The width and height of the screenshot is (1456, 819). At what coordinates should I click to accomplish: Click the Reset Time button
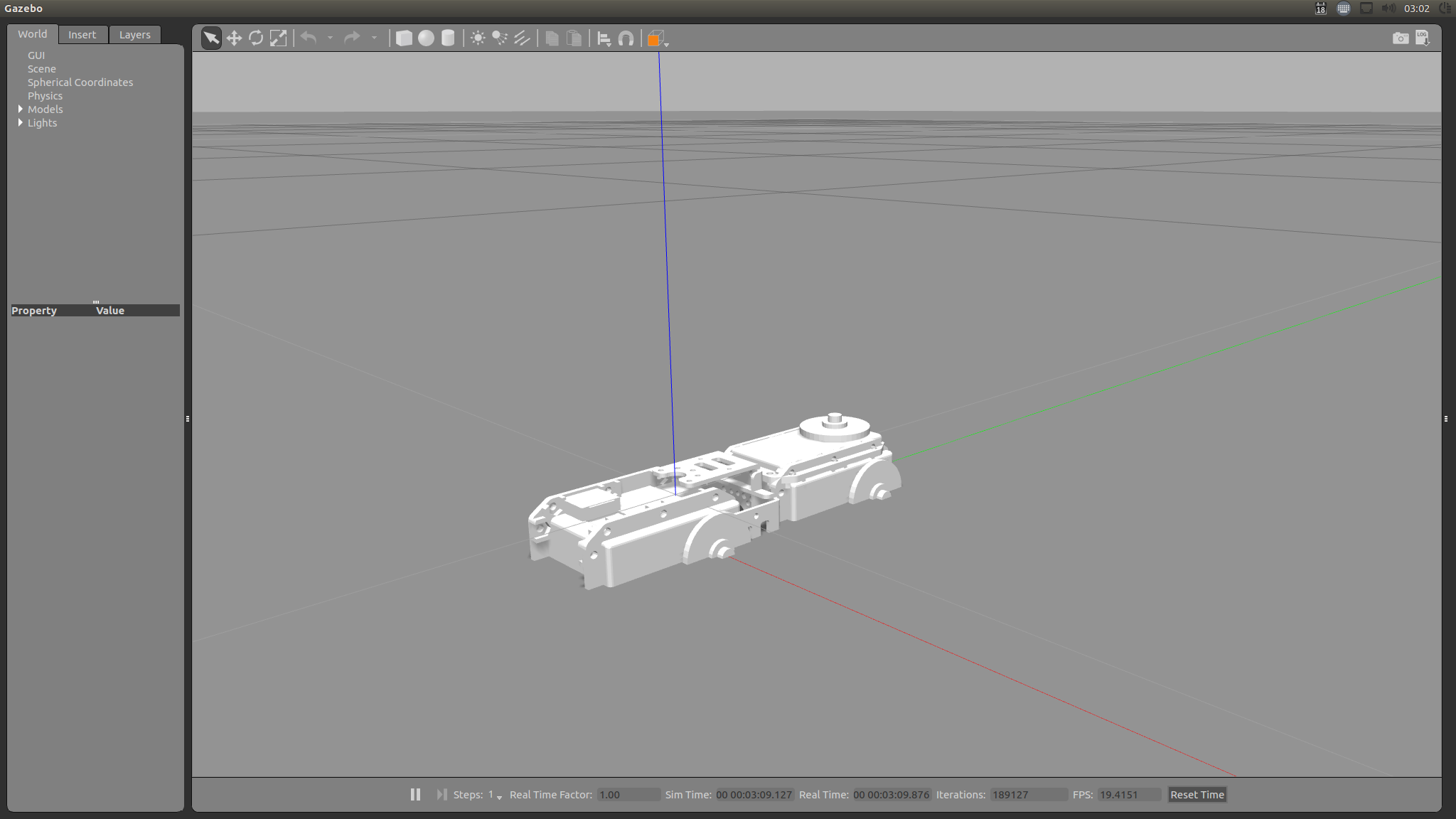pos(1197,795)
